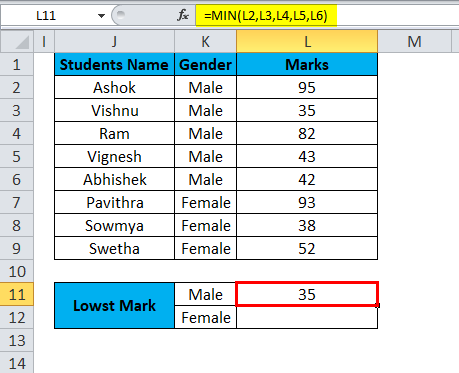Click Abhishek's marks value 42

pos(307,179)
